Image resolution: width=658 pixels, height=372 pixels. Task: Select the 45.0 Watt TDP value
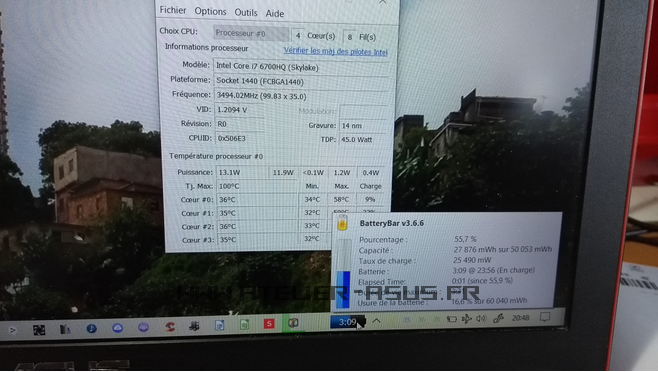point(363,139)
